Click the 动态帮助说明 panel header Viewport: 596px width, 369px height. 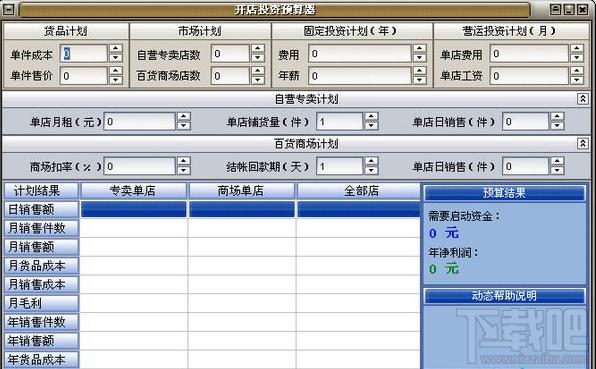pos(504,296)
